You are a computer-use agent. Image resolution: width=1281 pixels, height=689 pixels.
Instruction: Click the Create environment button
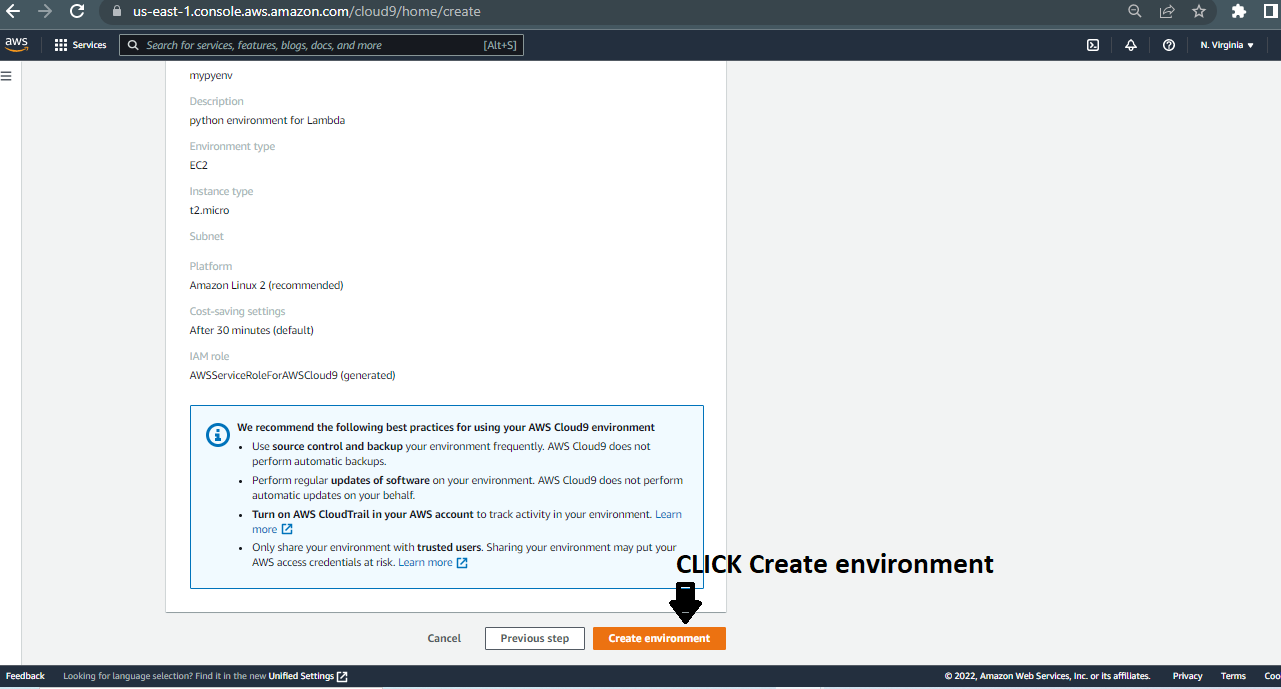pos(659,638)
